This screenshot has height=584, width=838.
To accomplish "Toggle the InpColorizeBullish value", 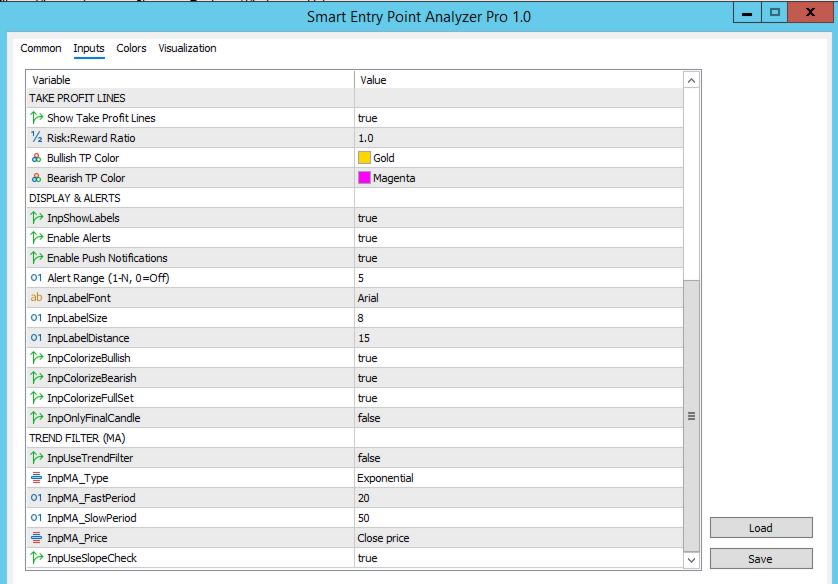I will coord(518,357).
